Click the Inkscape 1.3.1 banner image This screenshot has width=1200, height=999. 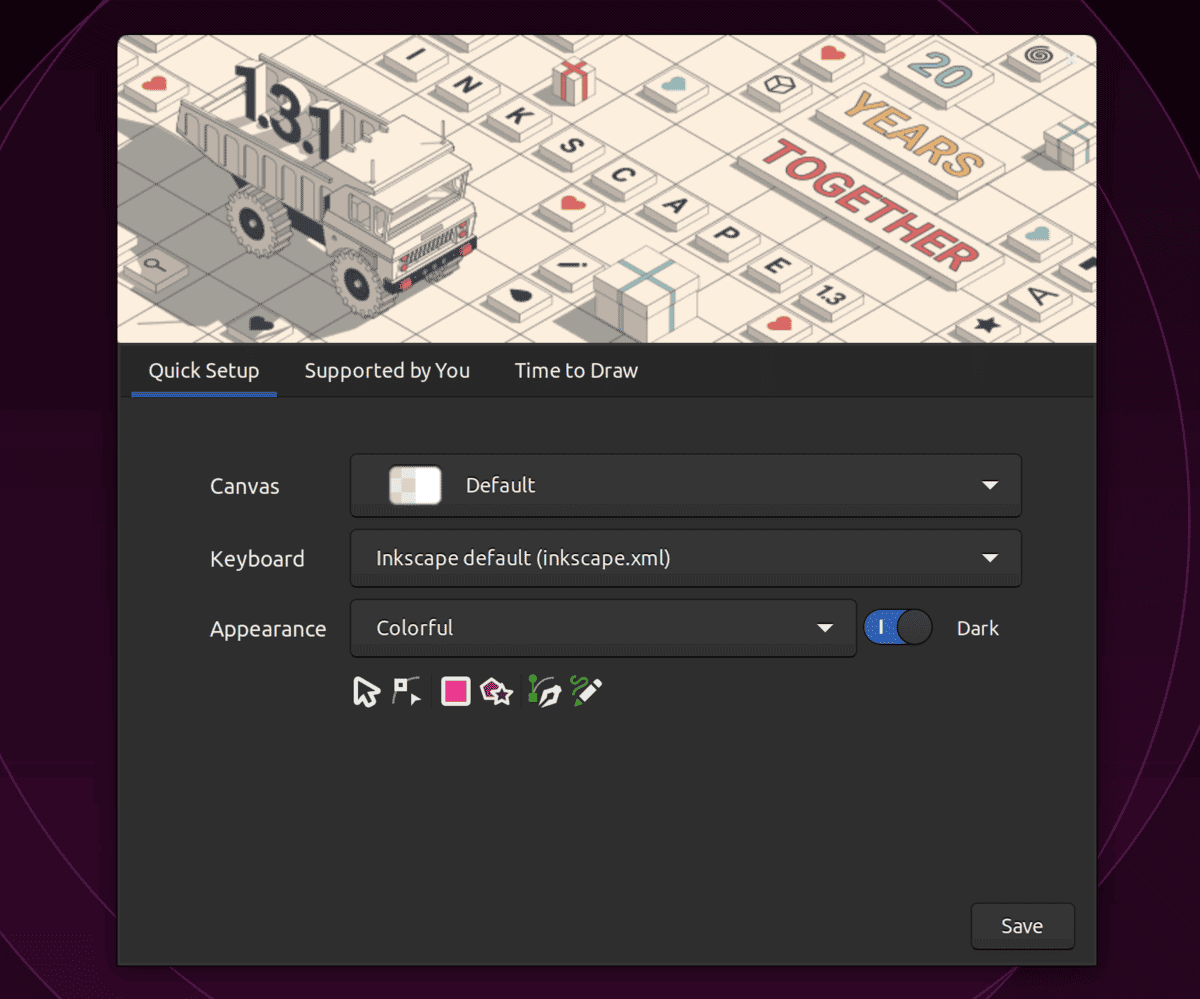click(x=606, y=190)
